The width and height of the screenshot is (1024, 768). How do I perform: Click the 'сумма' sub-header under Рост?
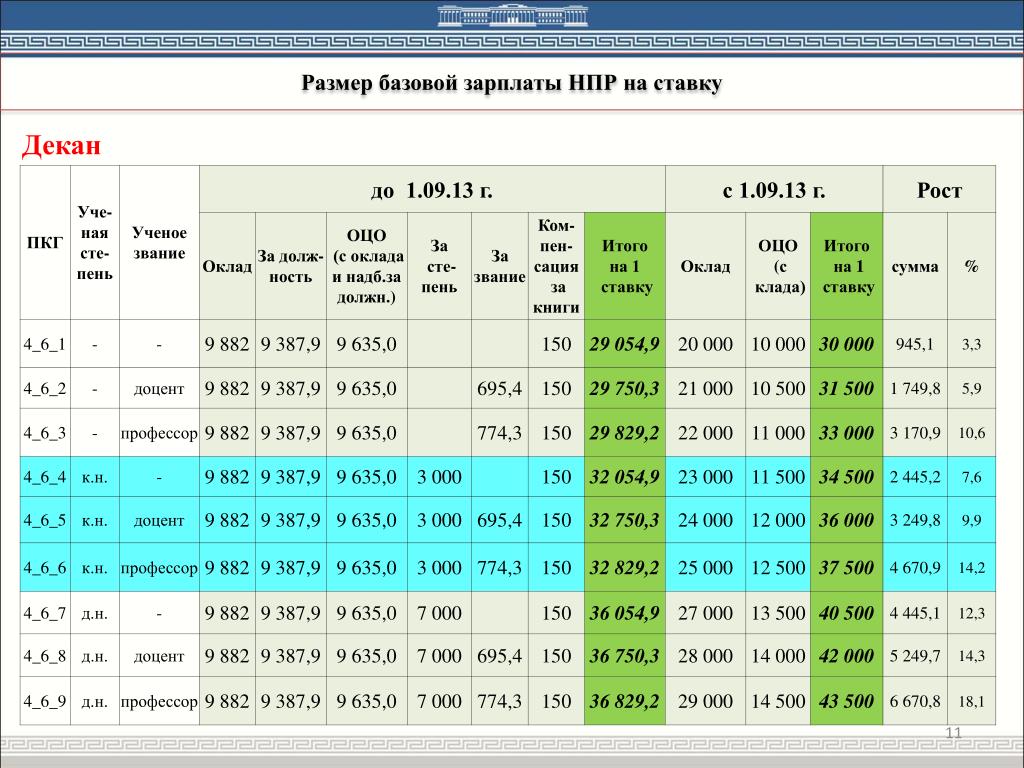914,266
